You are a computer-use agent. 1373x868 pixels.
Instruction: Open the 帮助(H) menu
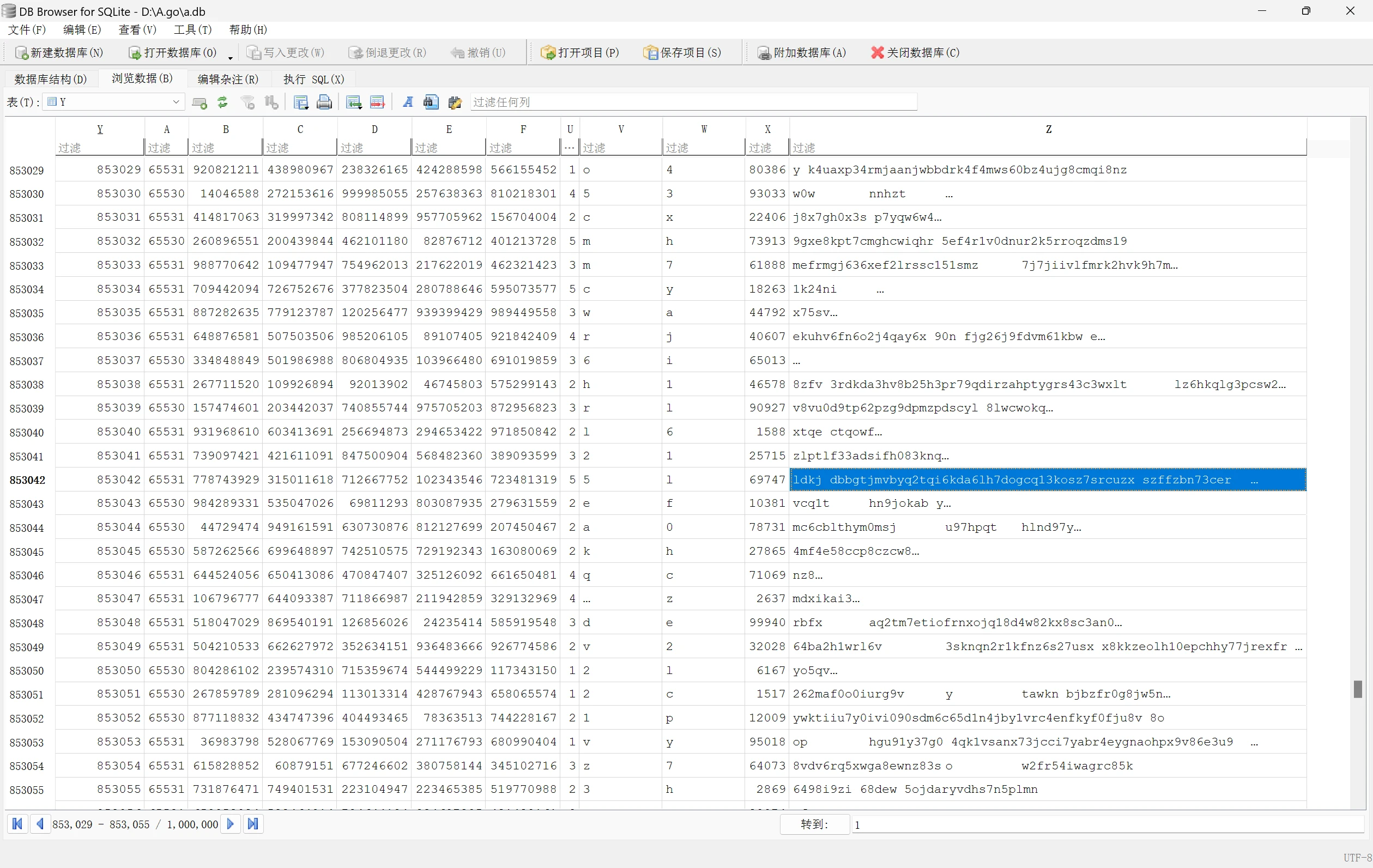click(x=247, y=29)
